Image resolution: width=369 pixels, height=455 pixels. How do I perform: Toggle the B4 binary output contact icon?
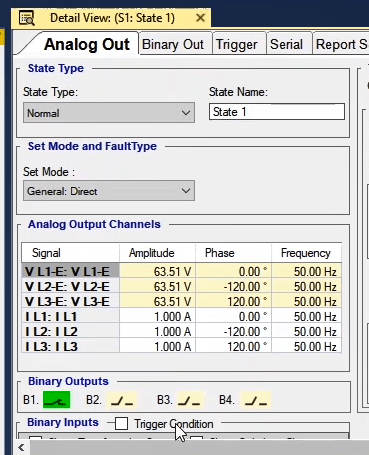(256, 400)
